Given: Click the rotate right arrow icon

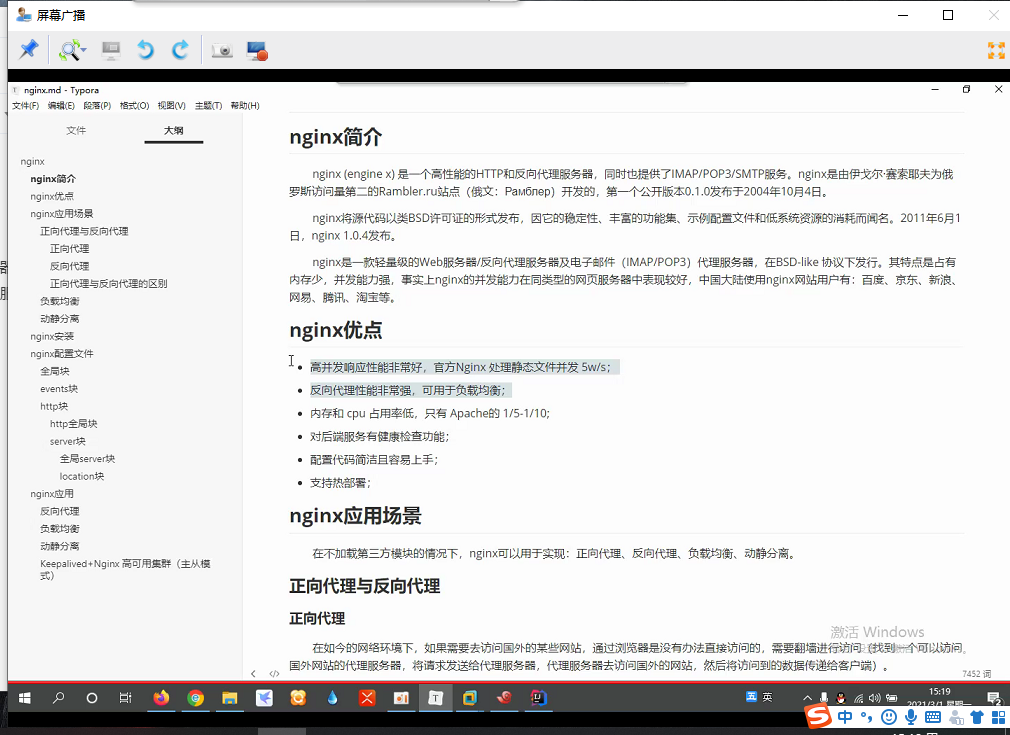Looking at the screenshot, I should [180, 50].
